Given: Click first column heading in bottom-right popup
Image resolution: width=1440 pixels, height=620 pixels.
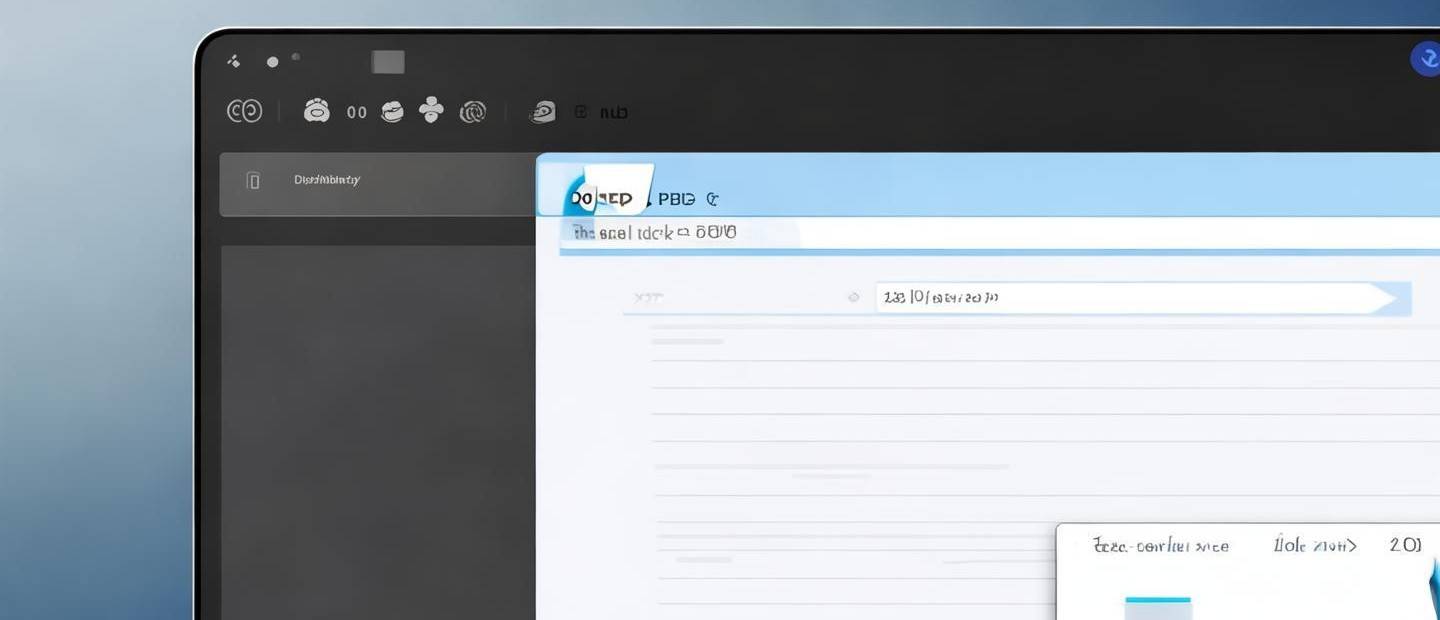Looking at the screenshot, I should 1161,546.
